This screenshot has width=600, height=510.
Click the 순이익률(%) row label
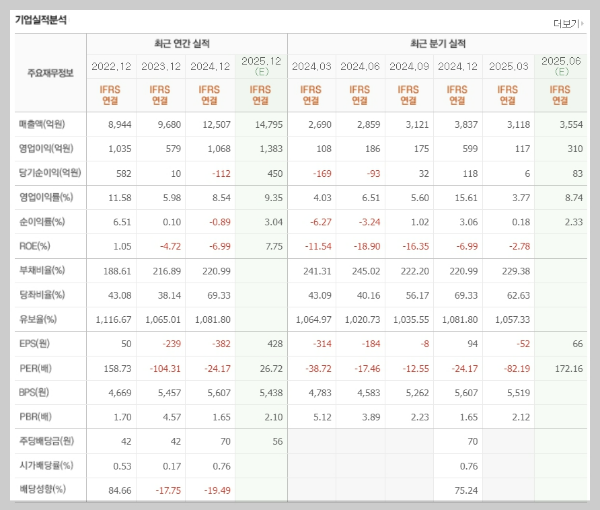point(42,222)
